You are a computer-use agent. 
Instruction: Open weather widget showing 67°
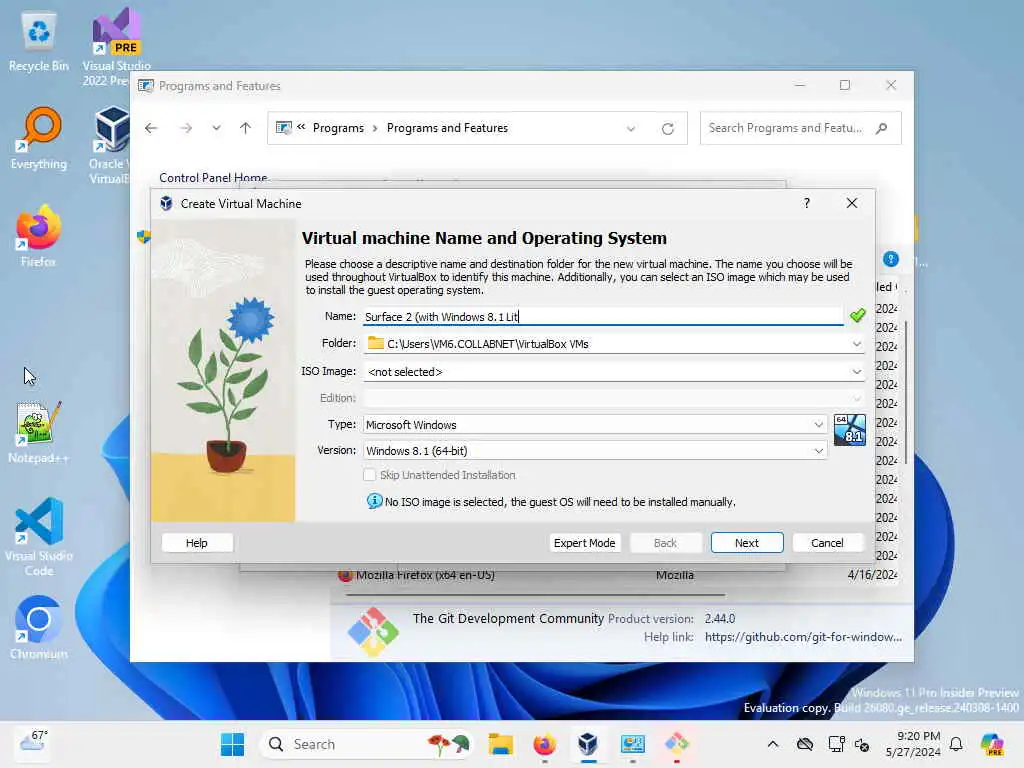(33, 743)
